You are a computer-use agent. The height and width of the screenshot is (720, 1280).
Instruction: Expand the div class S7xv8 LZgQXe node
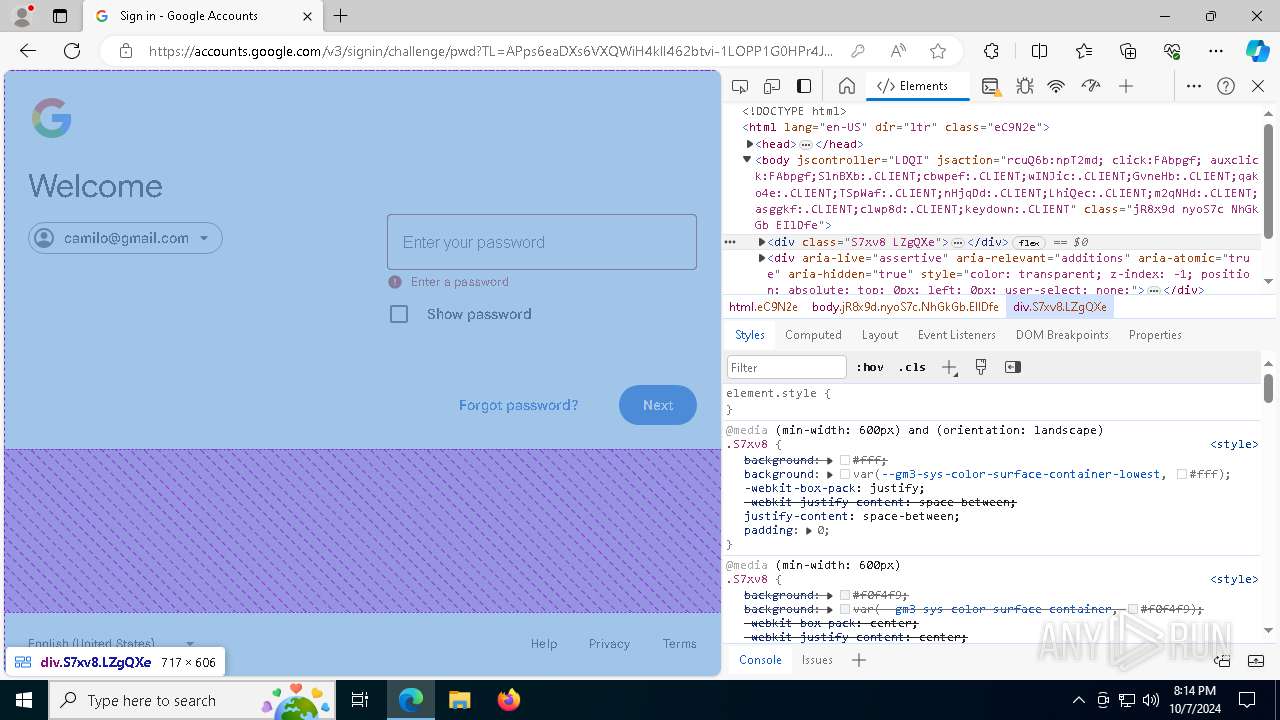coord(762,242)
